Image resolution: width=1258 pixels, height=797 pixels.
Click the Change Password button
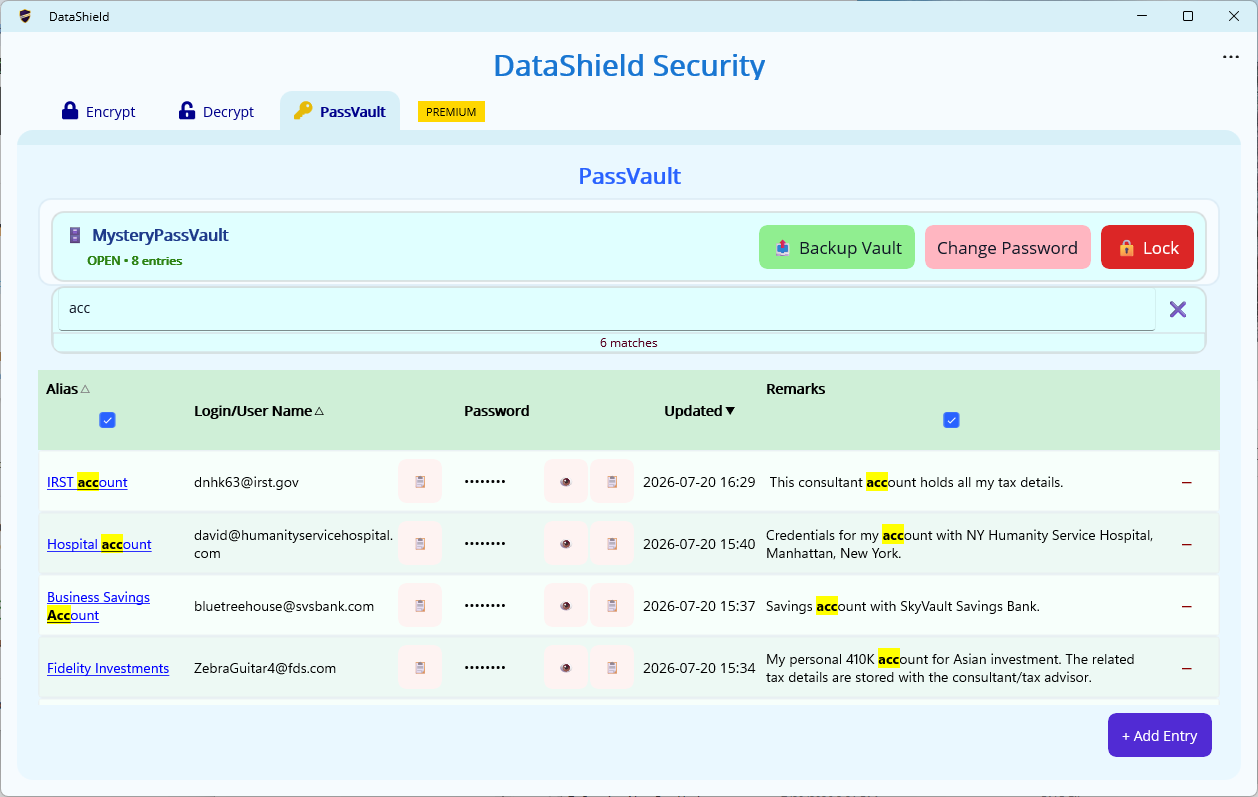coord(1007,247)
